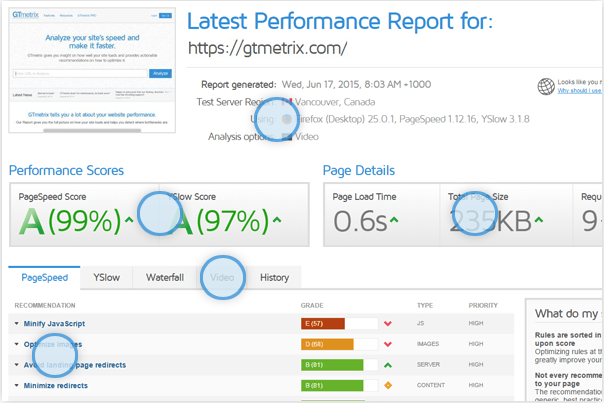Image resolution: width=604 pixels, height=403 pixels.
Task: Click the E (57) red grade bar
Action: point(323,324)
